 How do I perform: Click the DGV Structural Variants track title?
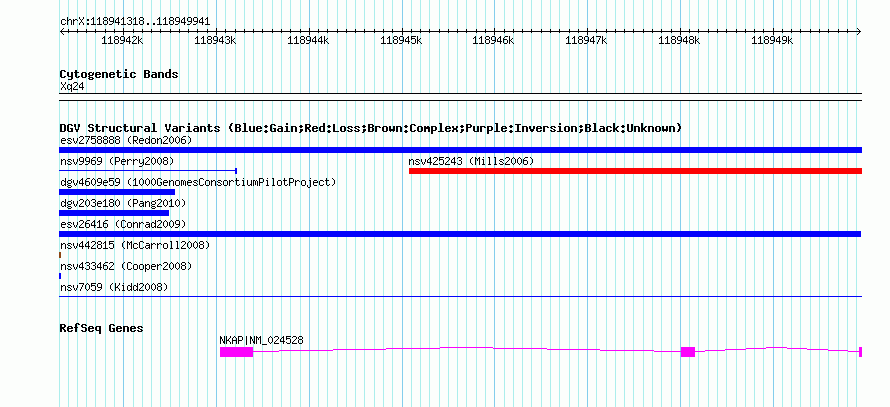pos(370,128)
